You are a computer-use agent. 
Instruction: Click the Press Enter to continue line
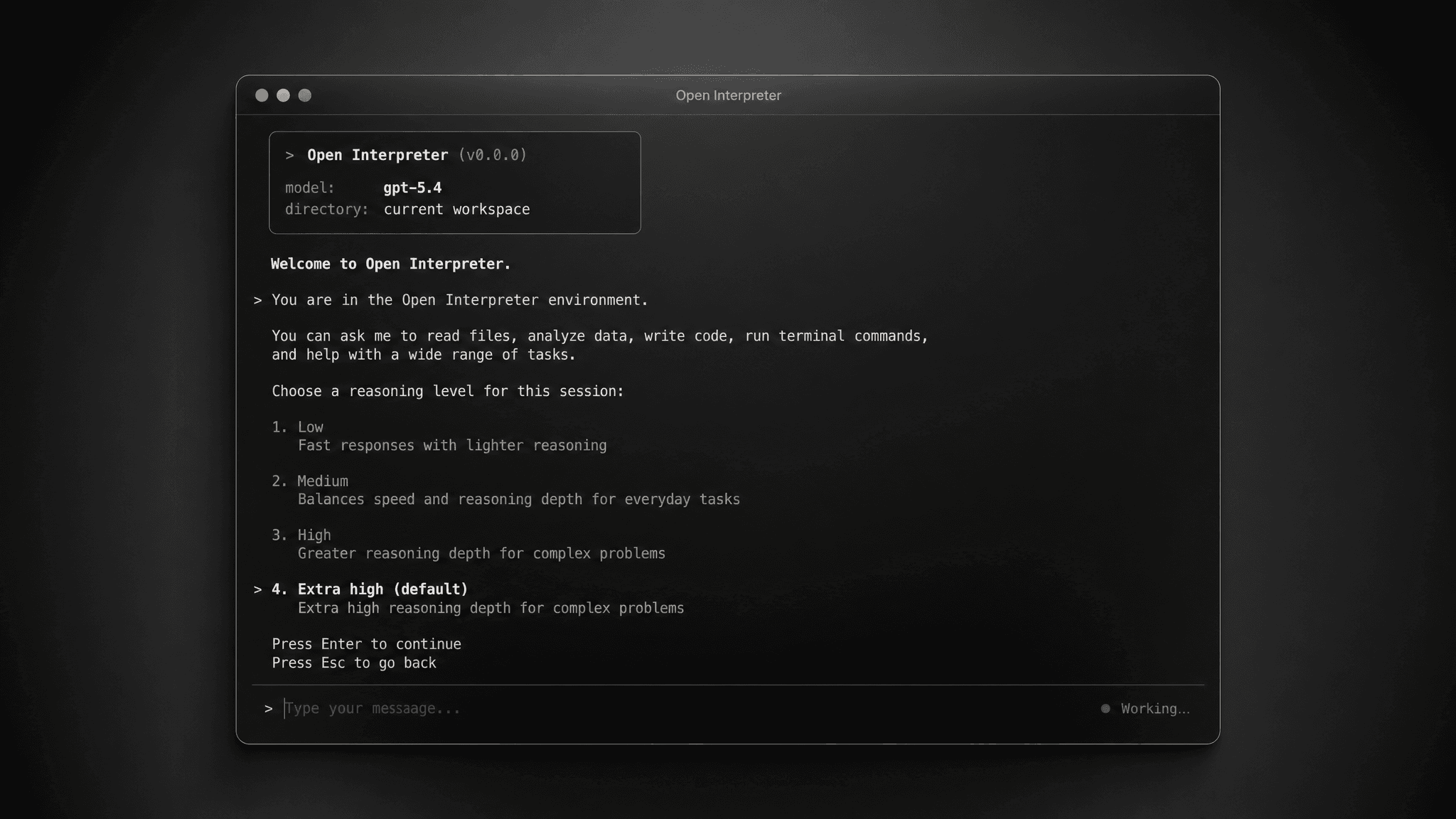tap(366, 643)
